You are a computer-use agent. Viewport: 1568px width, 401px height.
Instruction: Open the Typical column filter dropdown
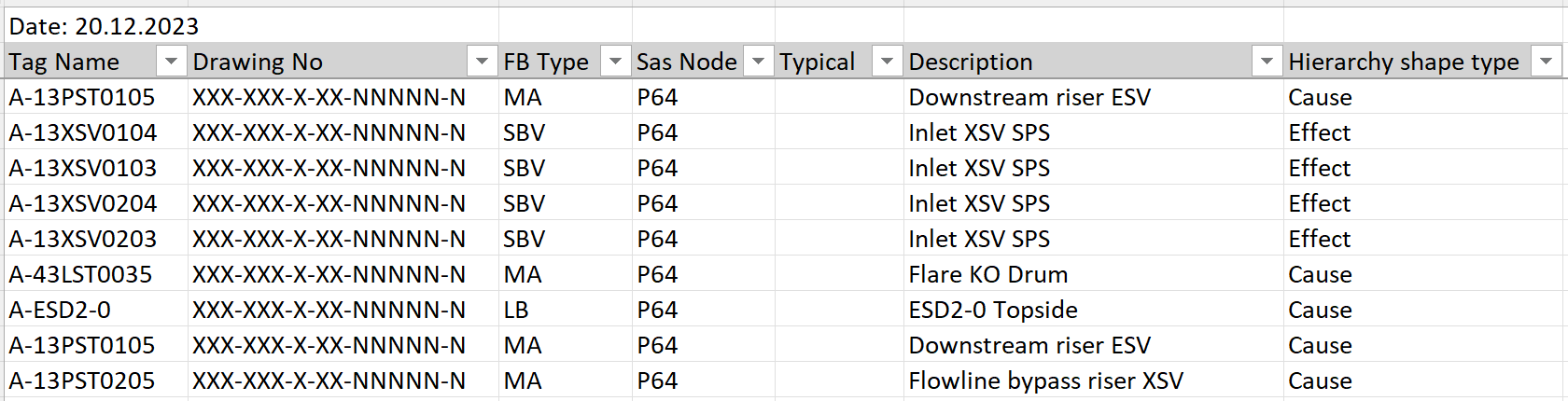pos(888,62)
